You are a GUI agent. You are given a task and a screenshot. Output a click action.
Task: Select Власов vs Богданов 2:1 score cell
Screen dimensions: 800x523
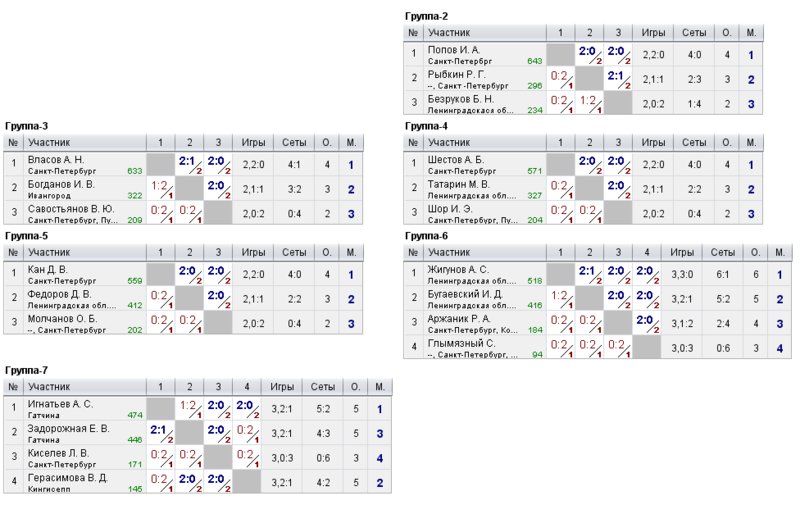coord(189,164)
